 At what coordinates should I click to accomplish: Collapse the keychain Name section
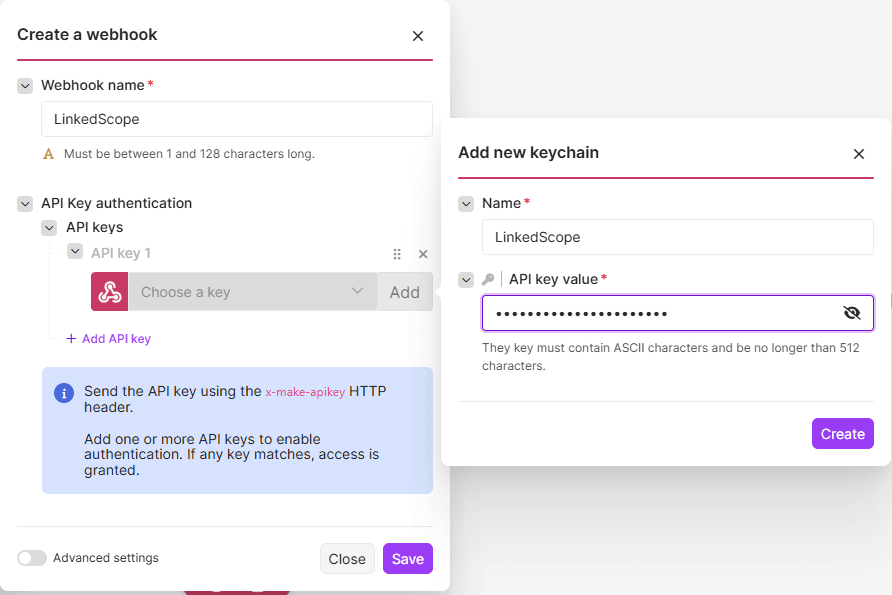pos(466,204)
